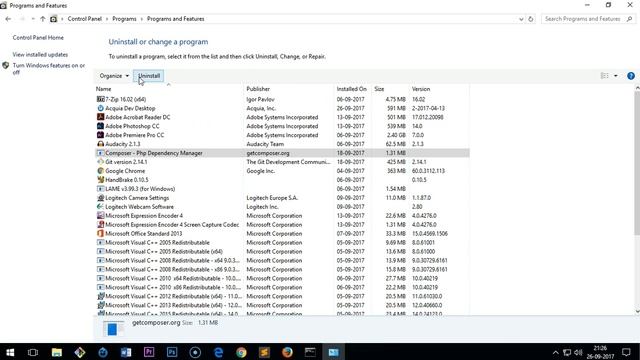This screenshot has width=640, height=360.
Task: Click the Uninstall toolbar button
Action: pos(149,76)
